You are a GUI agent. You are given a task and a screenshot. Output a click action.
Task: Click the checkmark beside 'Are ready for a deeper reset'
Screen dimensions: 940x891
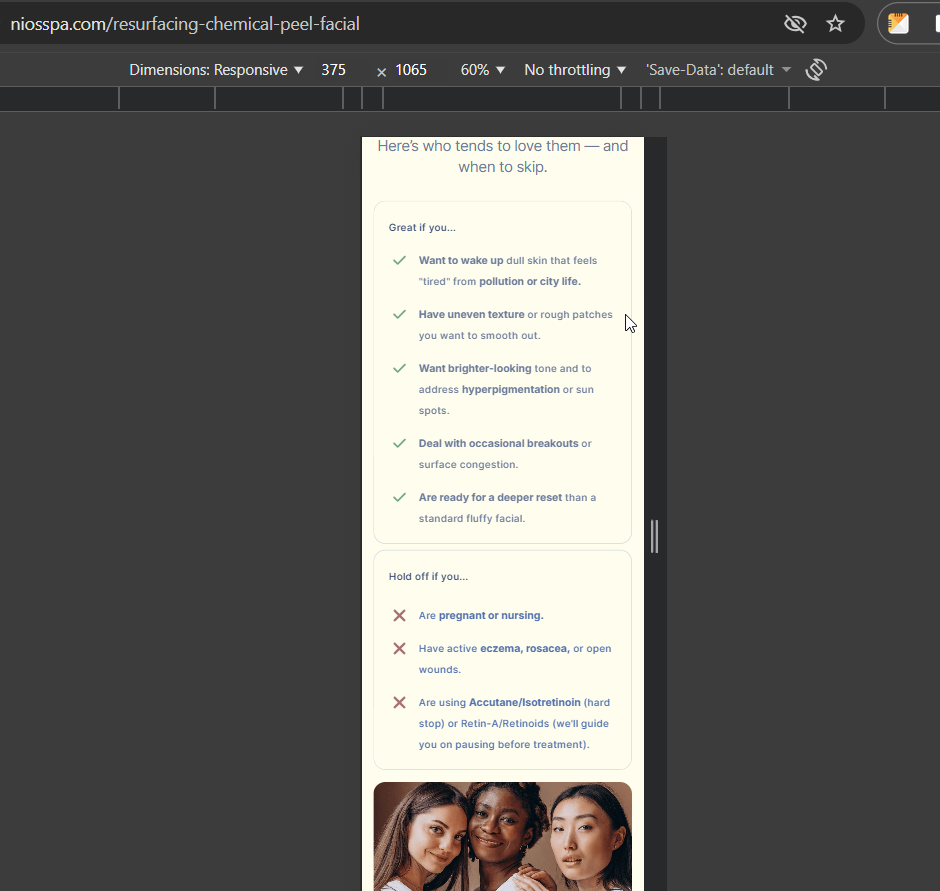tap(399, 497)
